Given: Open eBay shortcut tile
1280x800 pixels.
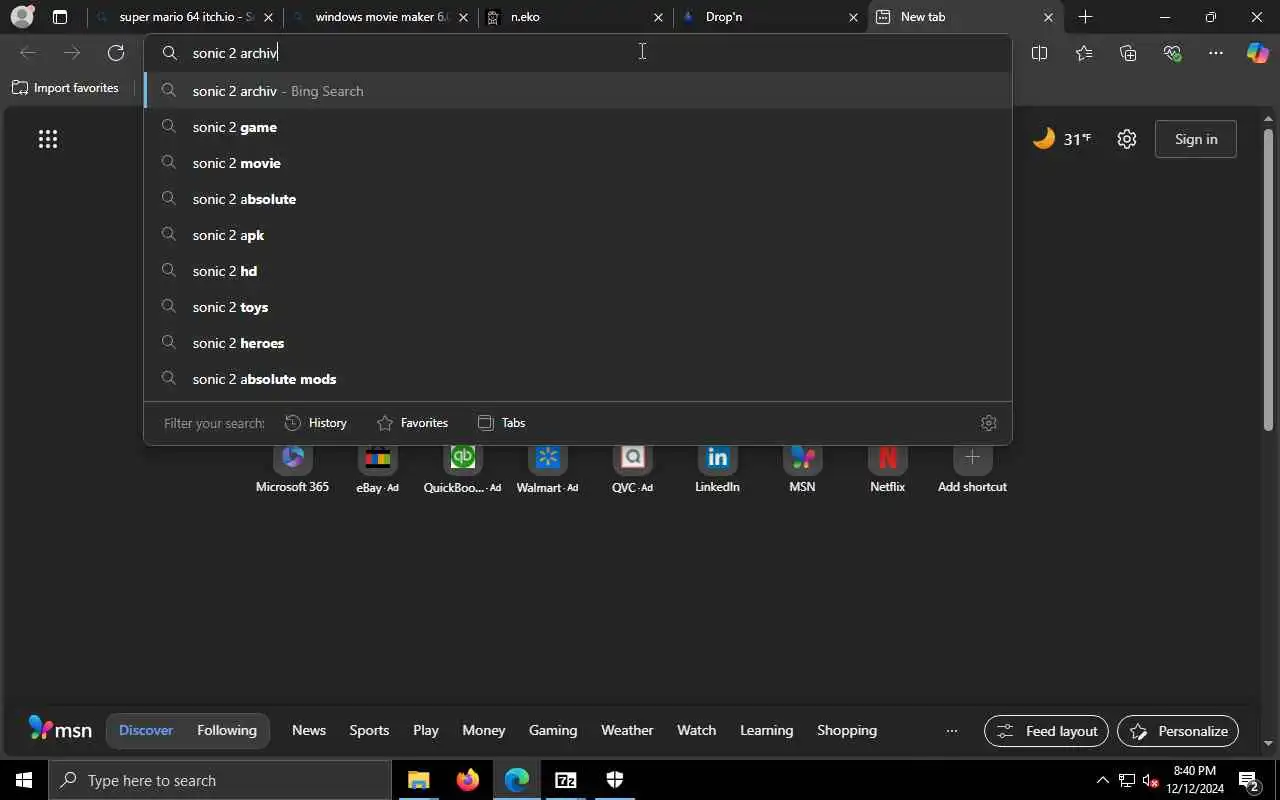Looking at the screenshot, I should pos(377,470).
